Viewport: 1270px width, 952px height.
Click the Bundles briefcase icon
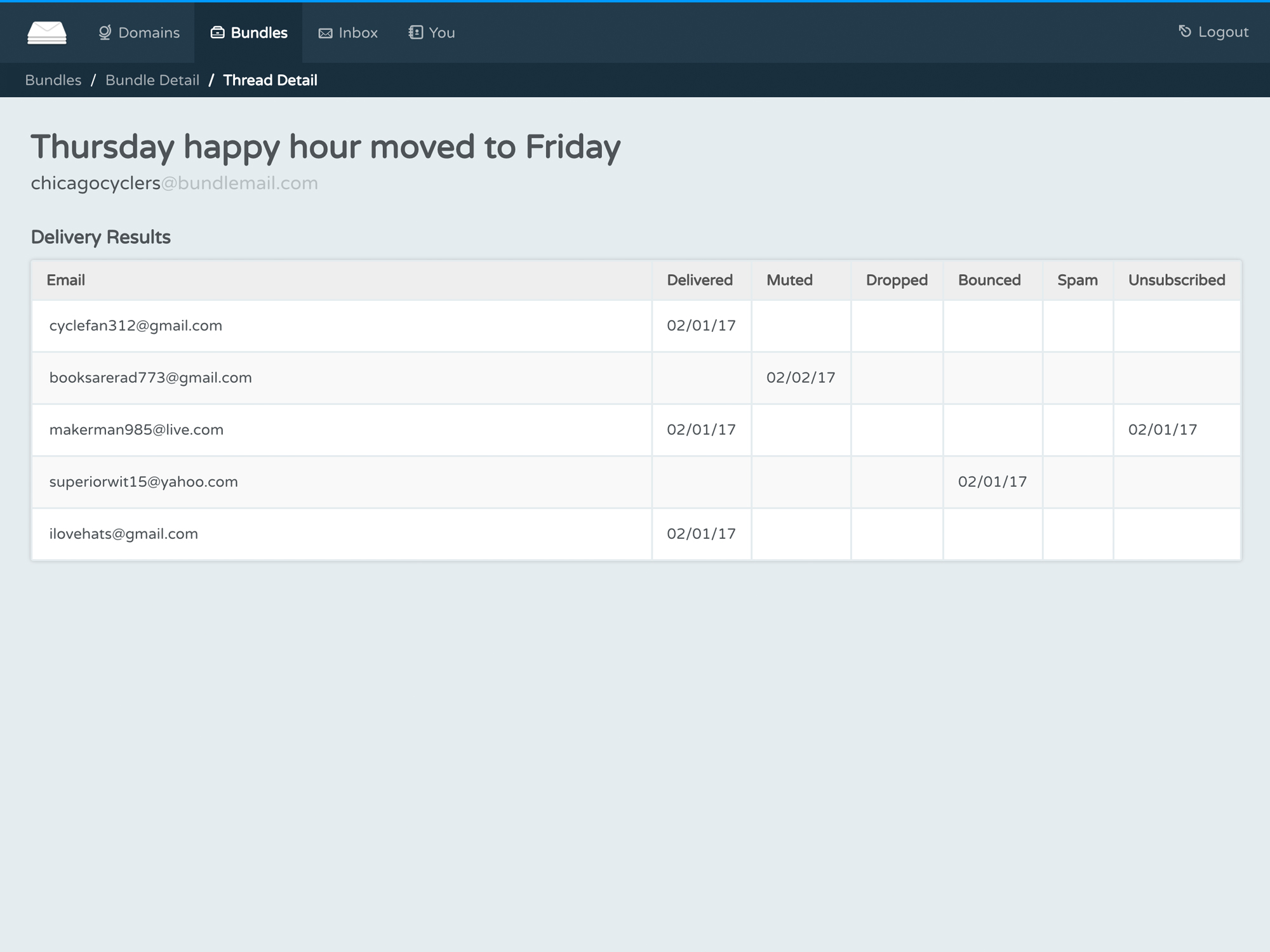point(217,32)
